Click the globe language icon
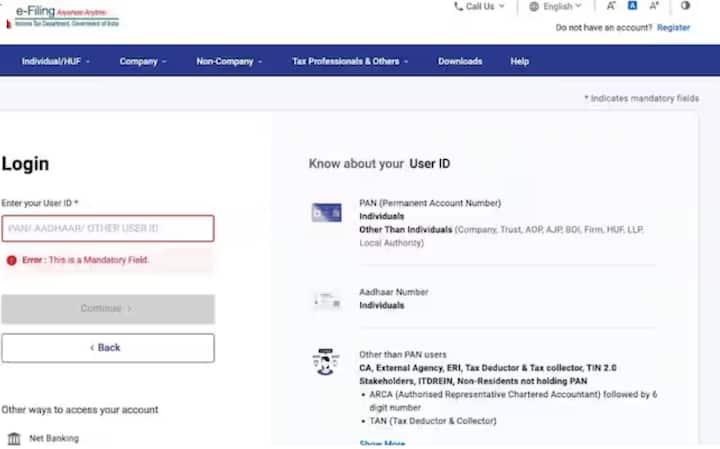 click(534, 6)
